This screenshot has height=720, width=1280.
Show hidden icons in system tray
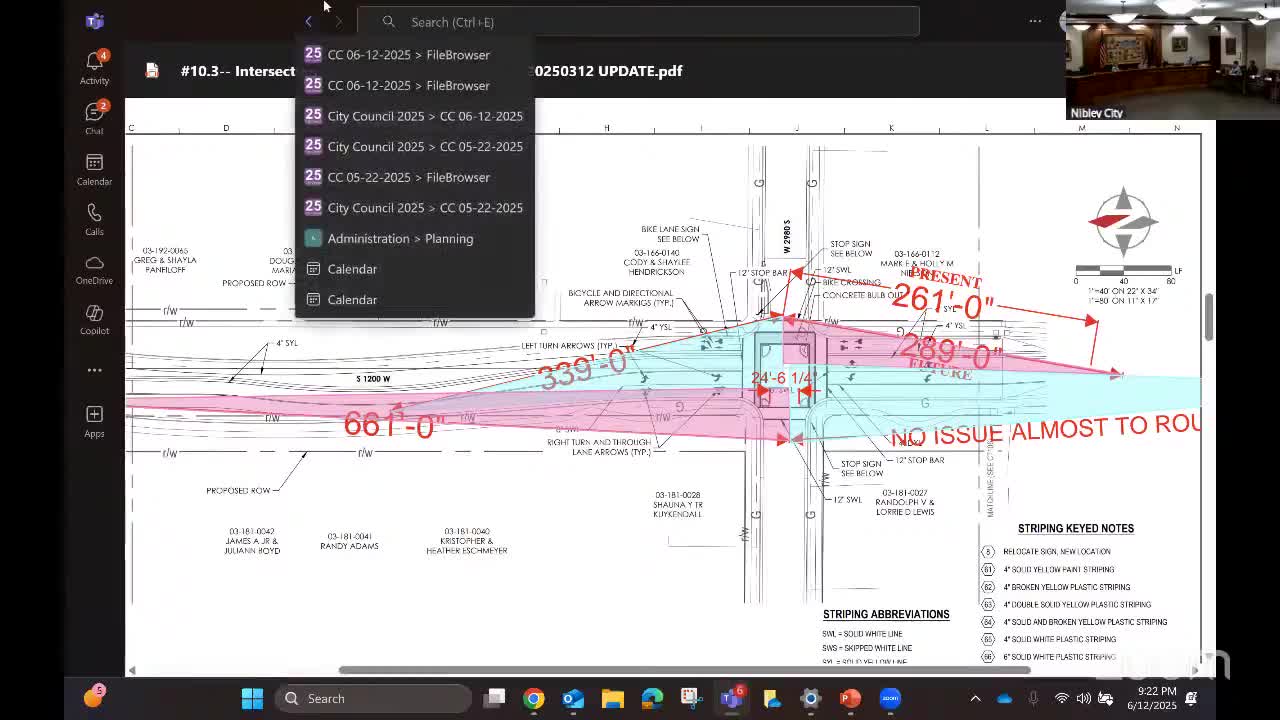pyautogui.click(x=975, y=699)
